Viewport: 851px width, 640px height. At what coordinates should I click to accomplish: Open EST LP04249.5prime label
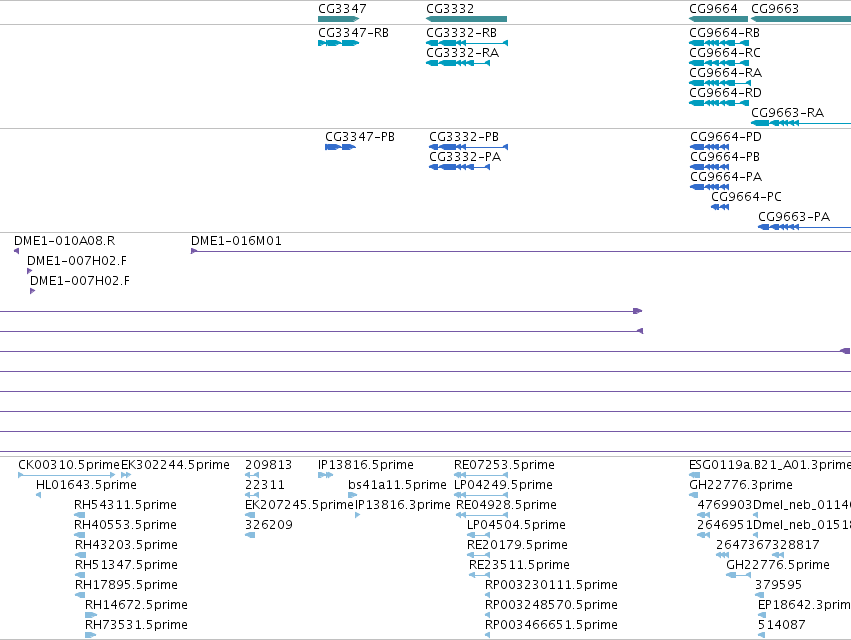point(503,485)
